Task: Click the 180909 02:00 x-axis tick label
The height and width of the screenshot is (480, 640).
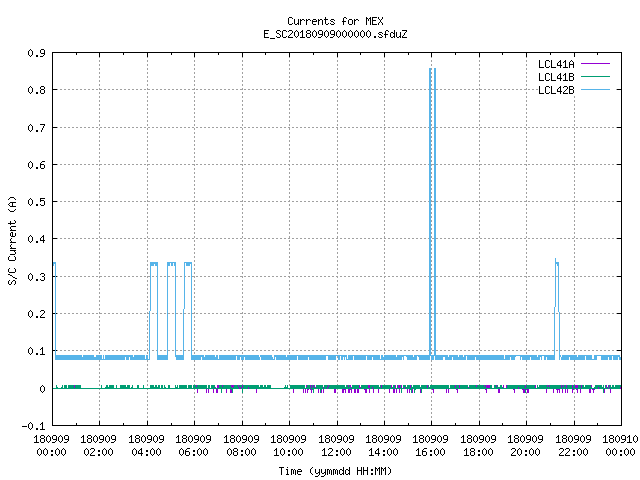Action: [x=98, y=446]
